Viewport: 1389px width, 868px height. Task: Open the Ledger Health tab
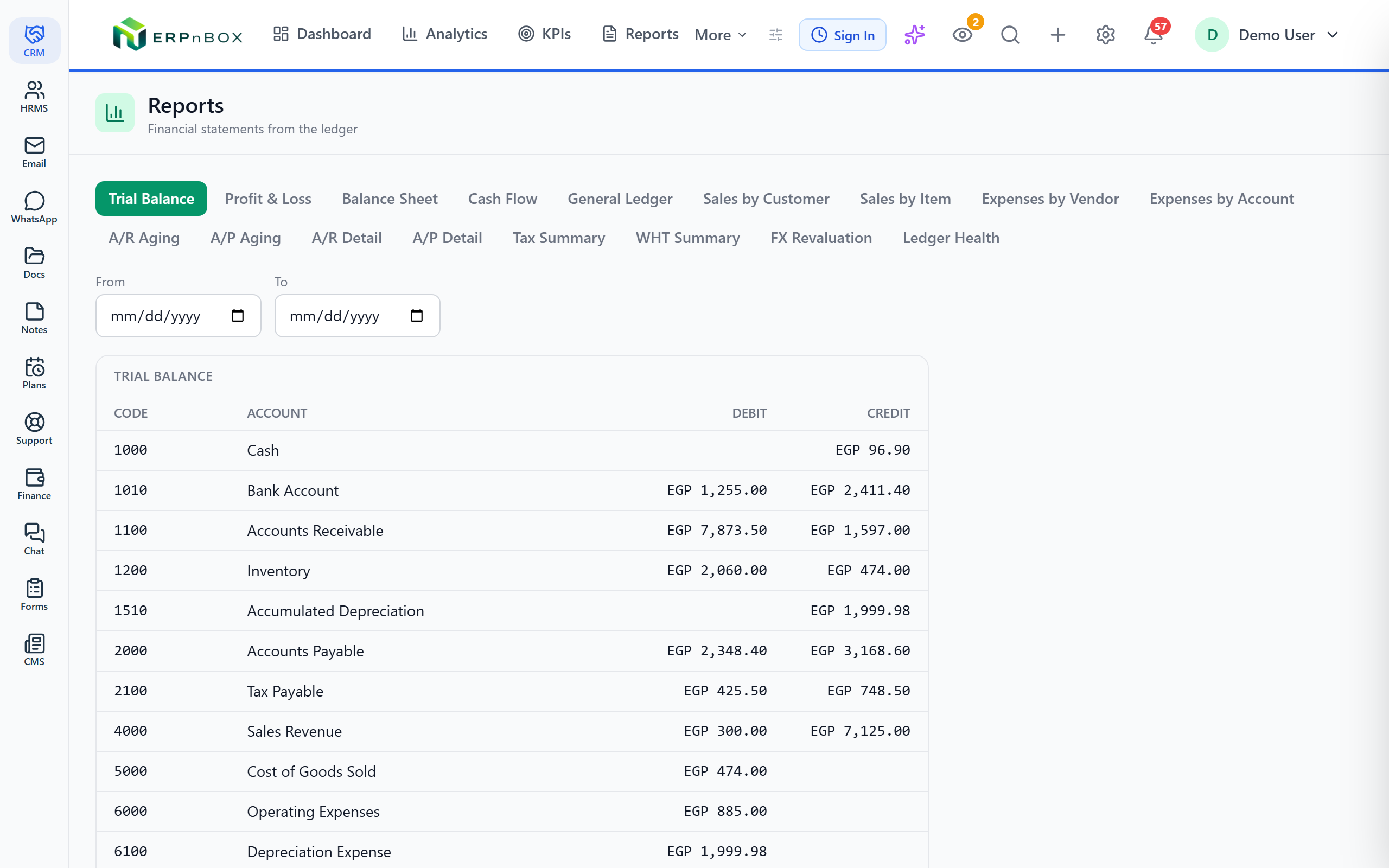pyautogui.click(x=951, y=238)
